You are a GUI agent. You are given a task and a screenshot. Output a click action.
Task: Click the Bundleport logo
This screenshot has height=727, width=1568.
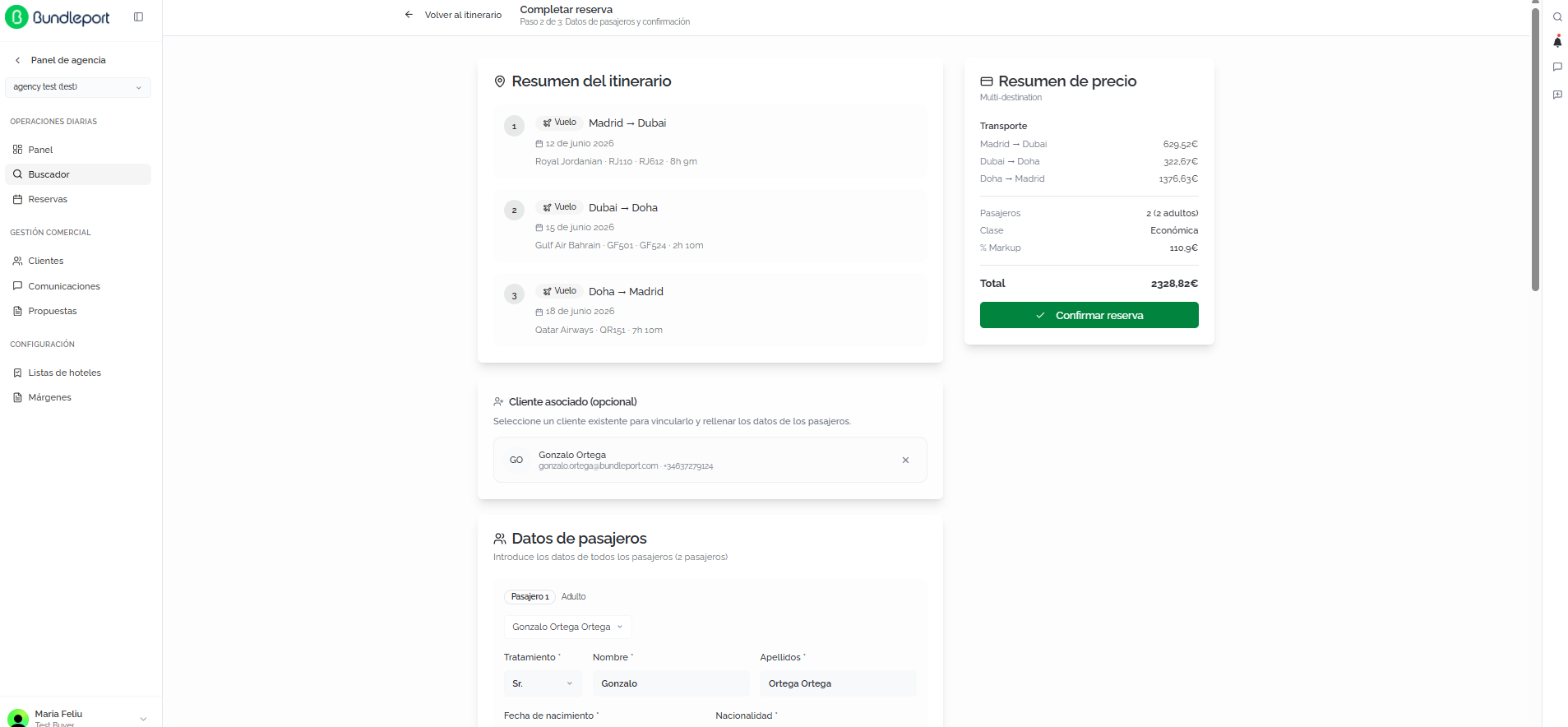click(58, 17)
